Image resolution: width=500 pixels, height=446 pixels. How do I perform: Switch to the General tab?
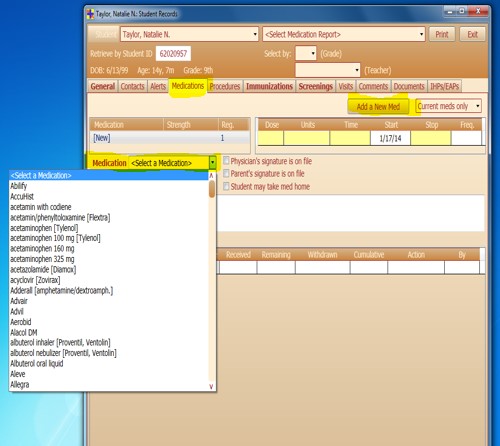[x=103, y=86]
